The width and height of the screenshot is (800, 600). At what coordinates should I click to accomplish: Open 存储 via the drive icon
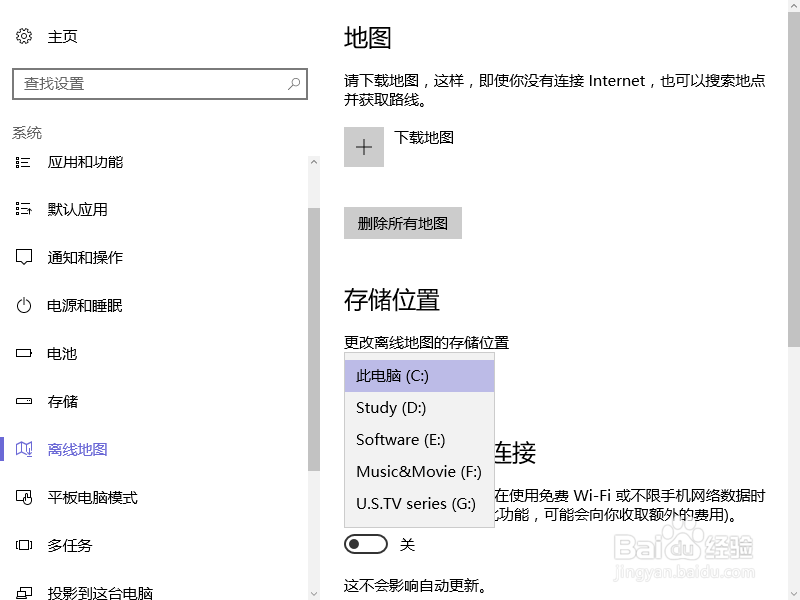tap(24, 401)
